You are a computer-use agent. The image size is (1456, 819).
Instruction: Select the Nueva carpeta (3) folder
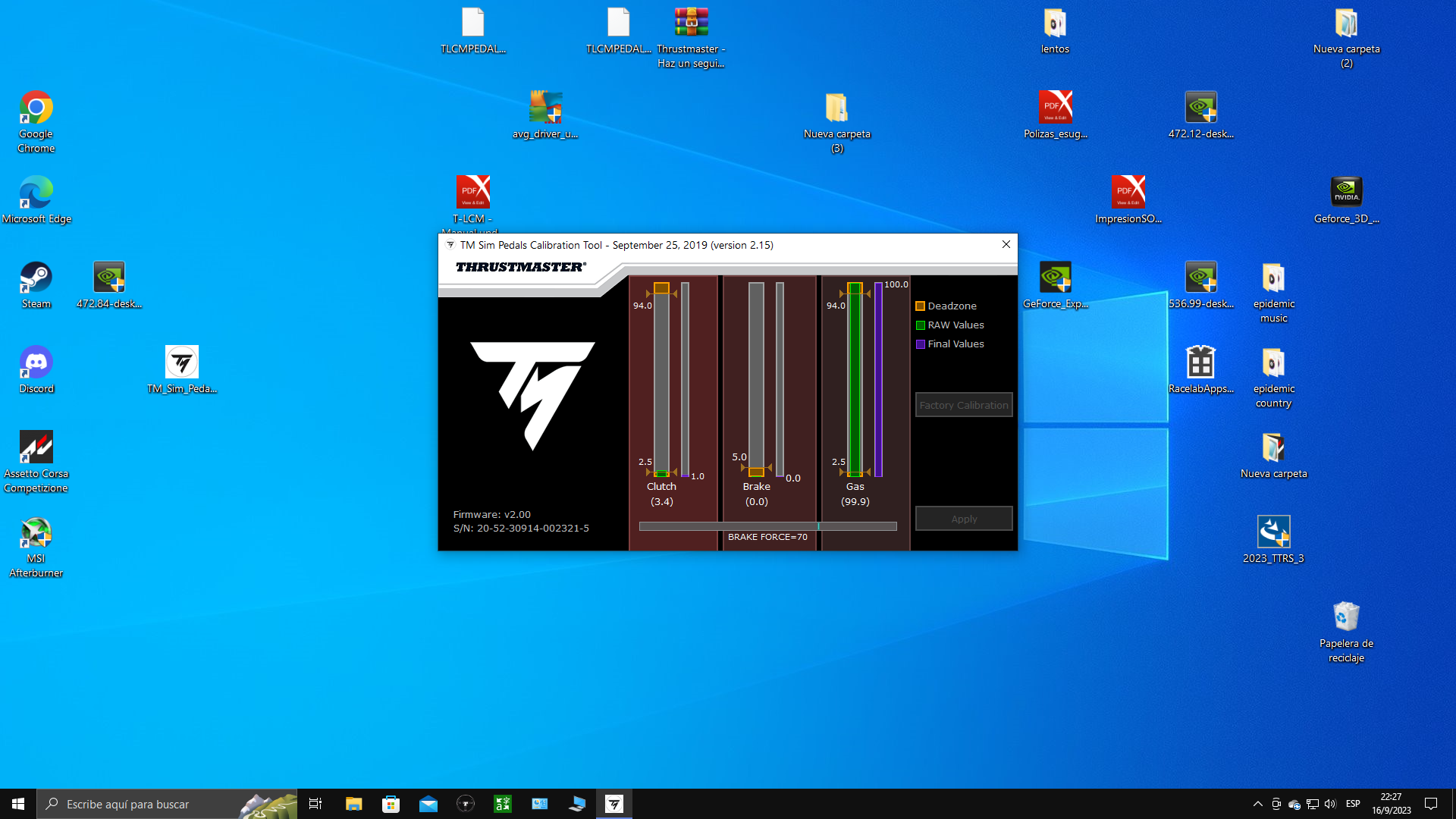click(836, 121)
